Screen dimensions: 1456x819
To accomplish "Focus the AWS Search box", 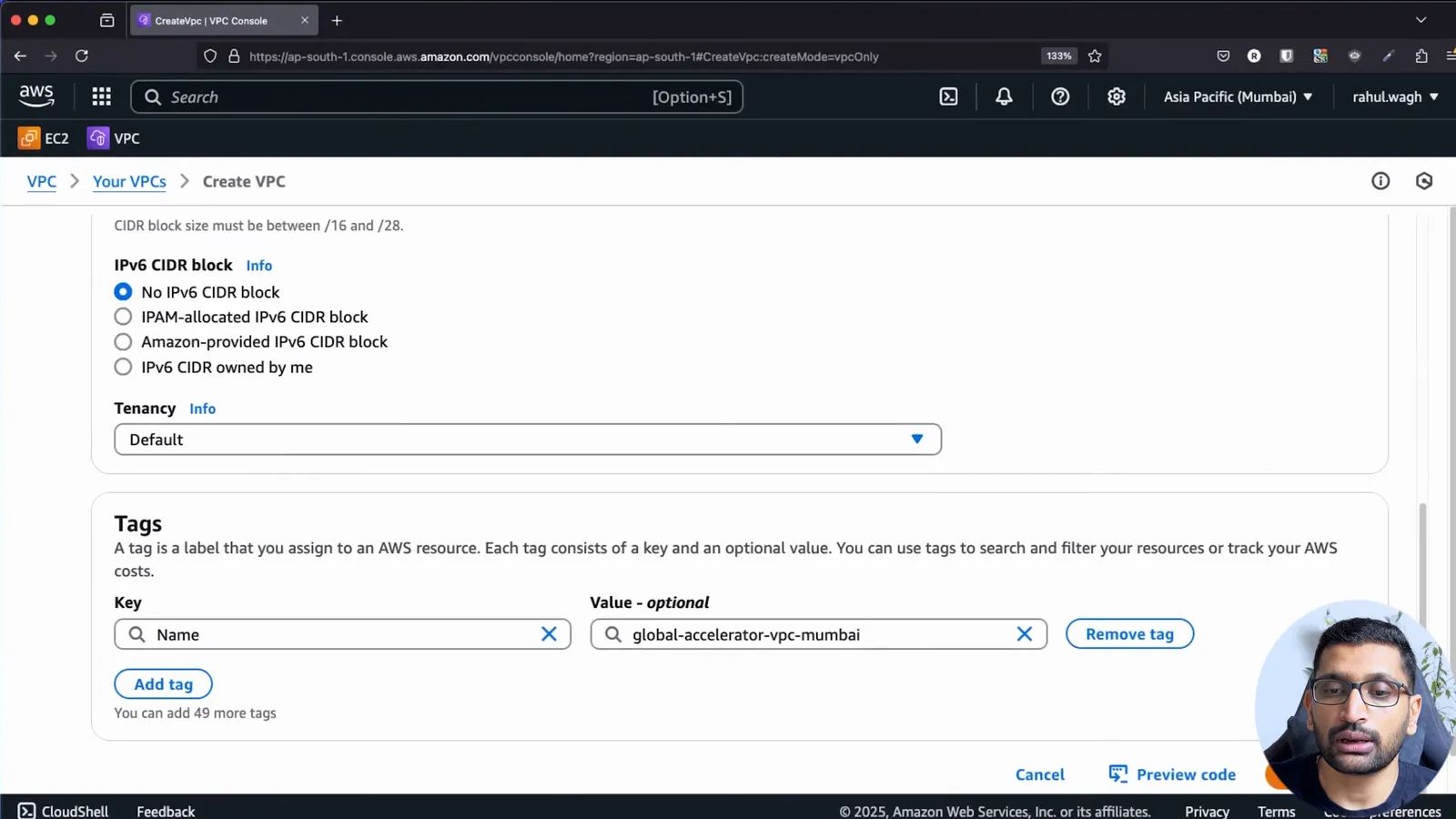I will [437, 96].
